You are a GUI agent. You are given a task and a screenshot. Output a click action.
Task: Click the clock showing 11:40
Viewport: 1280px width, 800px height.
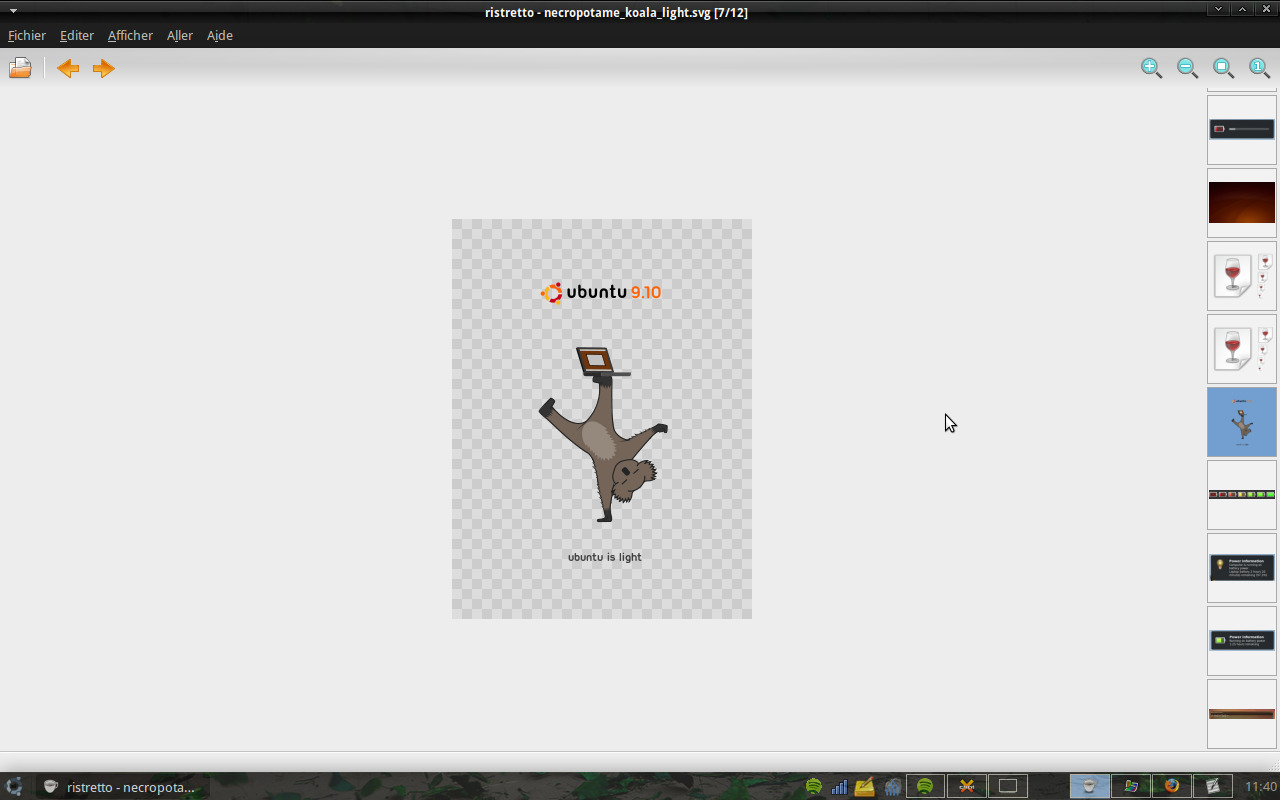click(1261, 787)
